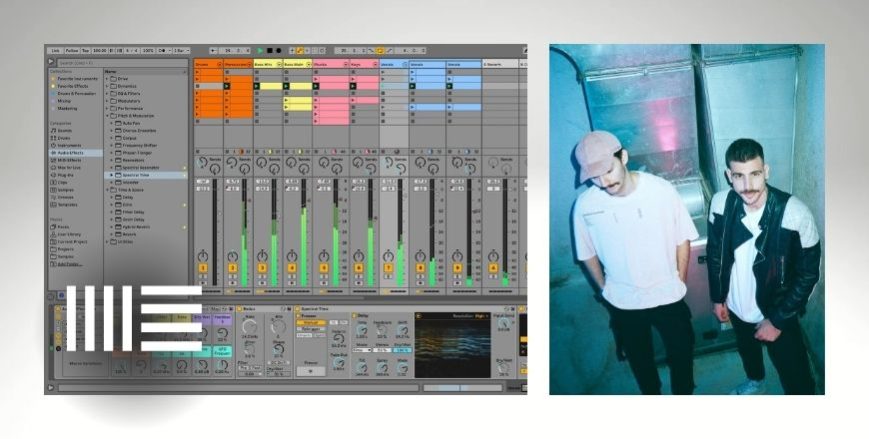The width and height of the screenshot is (869, 439).
Task: Select the Phaser-Flanger device
Action: tap(135, 153)
